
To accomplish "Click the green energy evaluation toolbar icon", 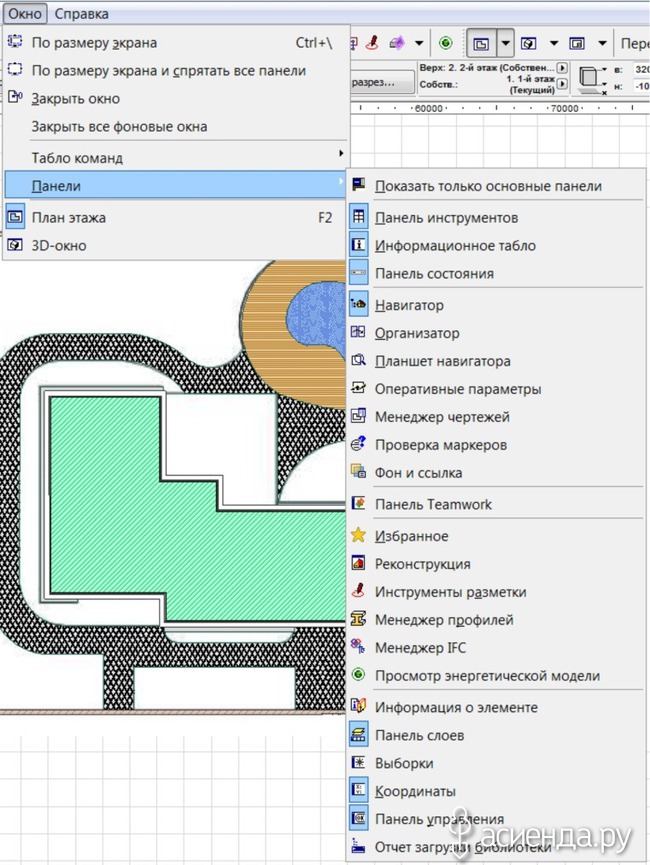I will [446, 43].
